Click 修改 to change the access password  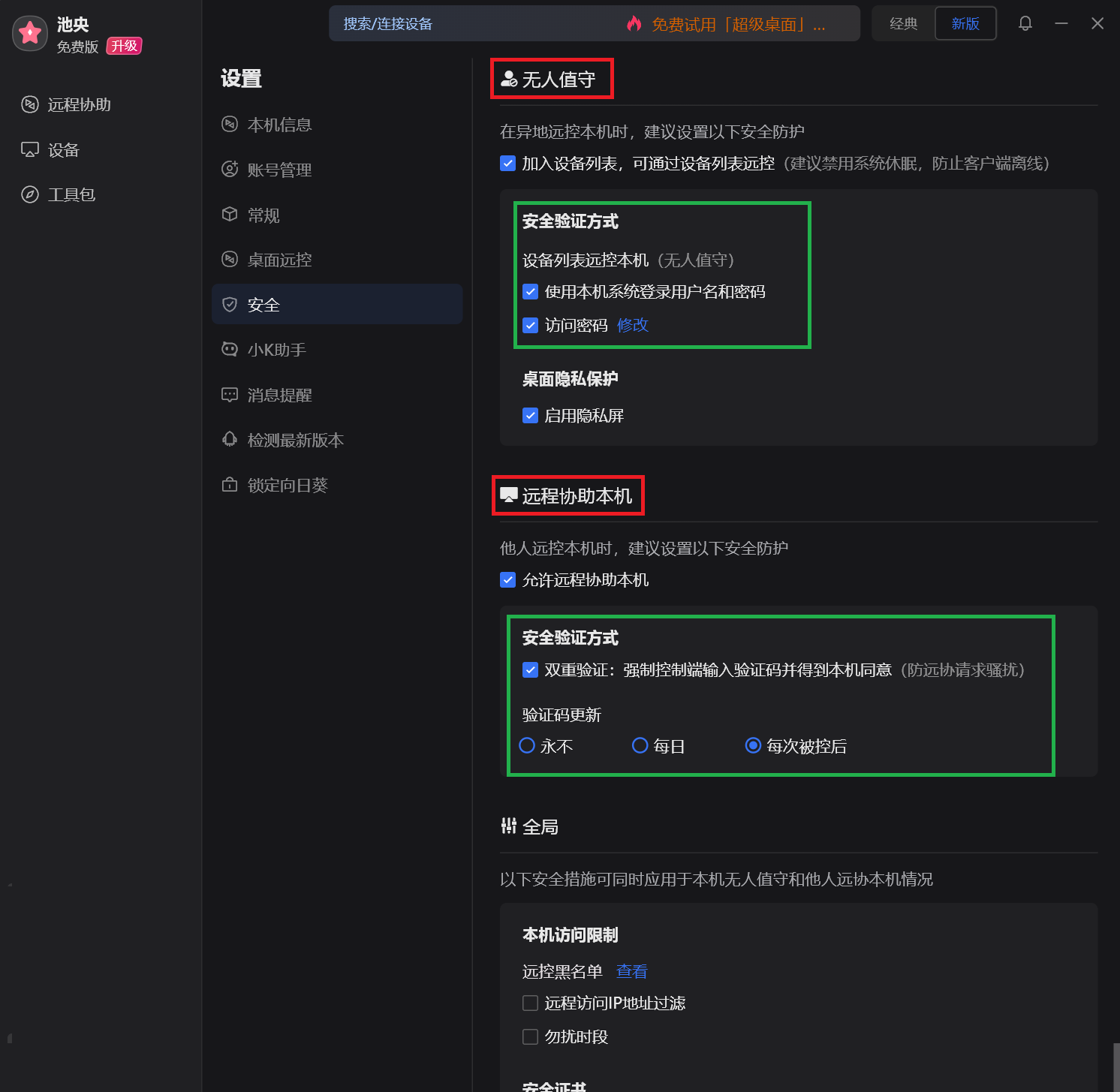coord(632,325)
